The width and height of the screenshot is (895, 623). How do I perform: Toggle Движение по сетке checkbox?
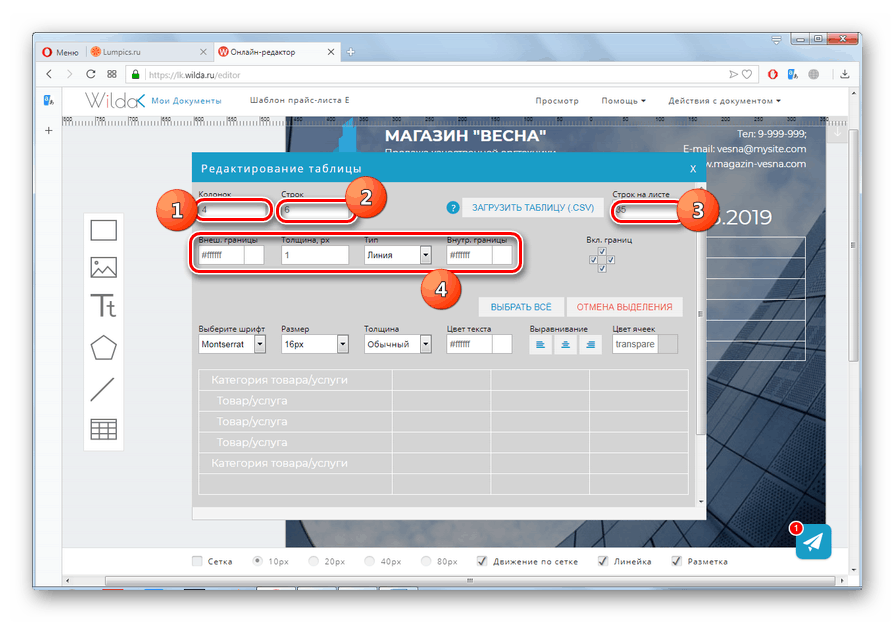coord(482,561)
